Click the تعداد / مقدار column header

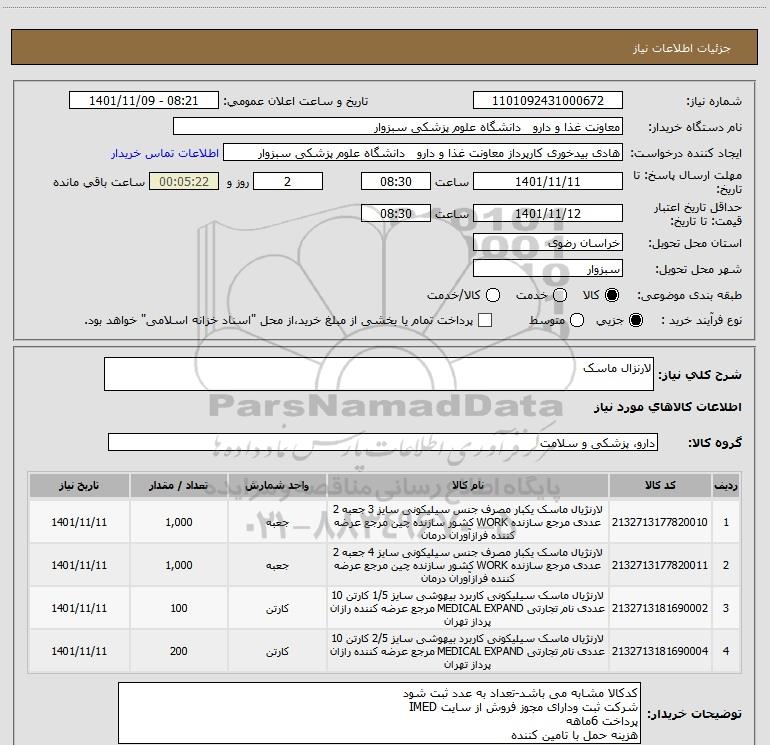179,485
